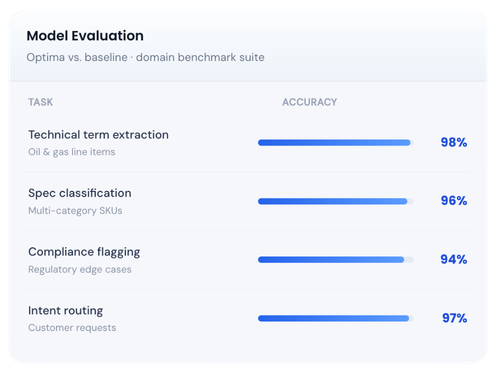Viewport: 500px width, 374px height.
Task: Click the 96% accuracy value
Action: [x=454, y=201]
